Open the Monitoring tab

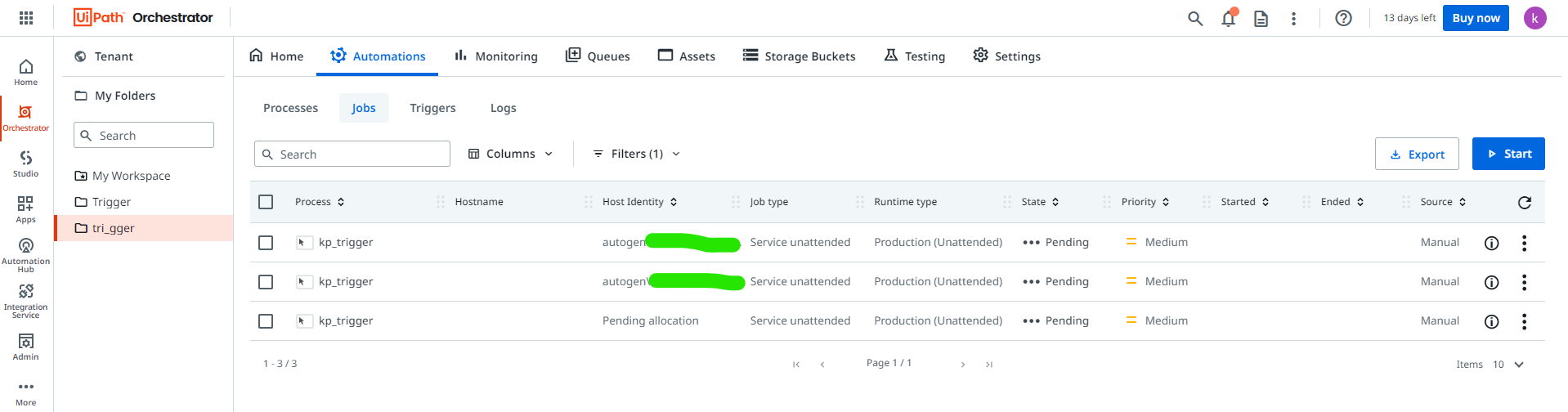tap(496, 56)
